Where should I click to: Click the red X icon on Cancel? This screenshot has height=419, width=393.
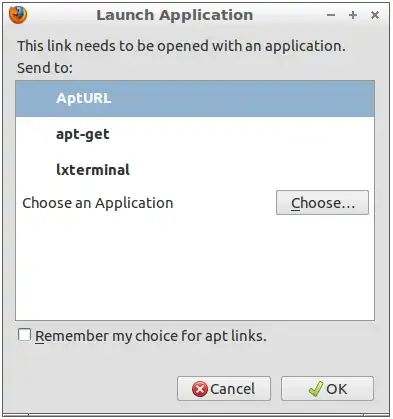click(200, 389)
